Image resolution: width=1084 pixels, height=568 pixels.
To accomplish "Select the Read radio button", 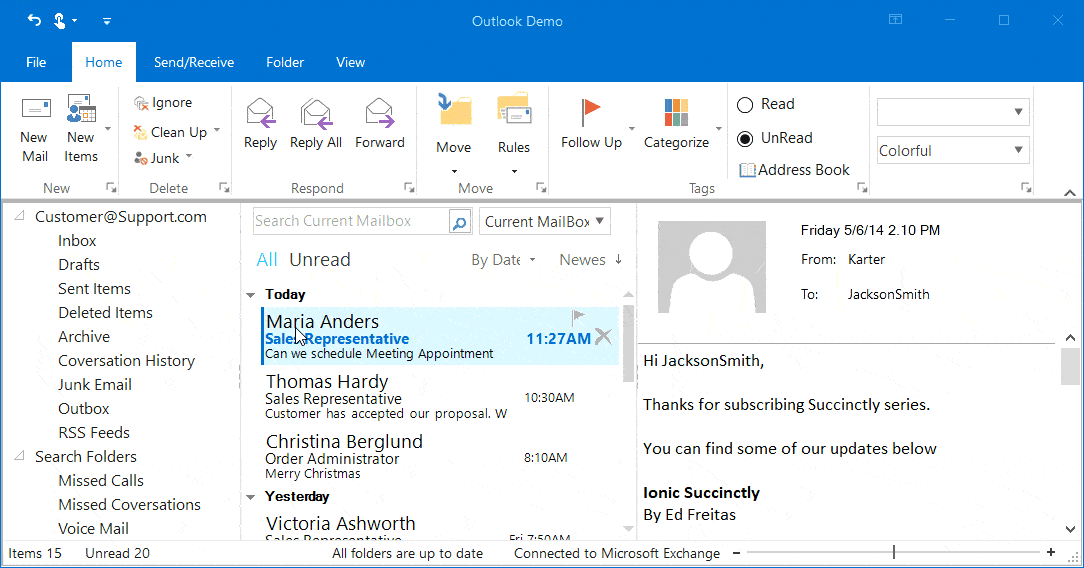I will pos(745,104).
